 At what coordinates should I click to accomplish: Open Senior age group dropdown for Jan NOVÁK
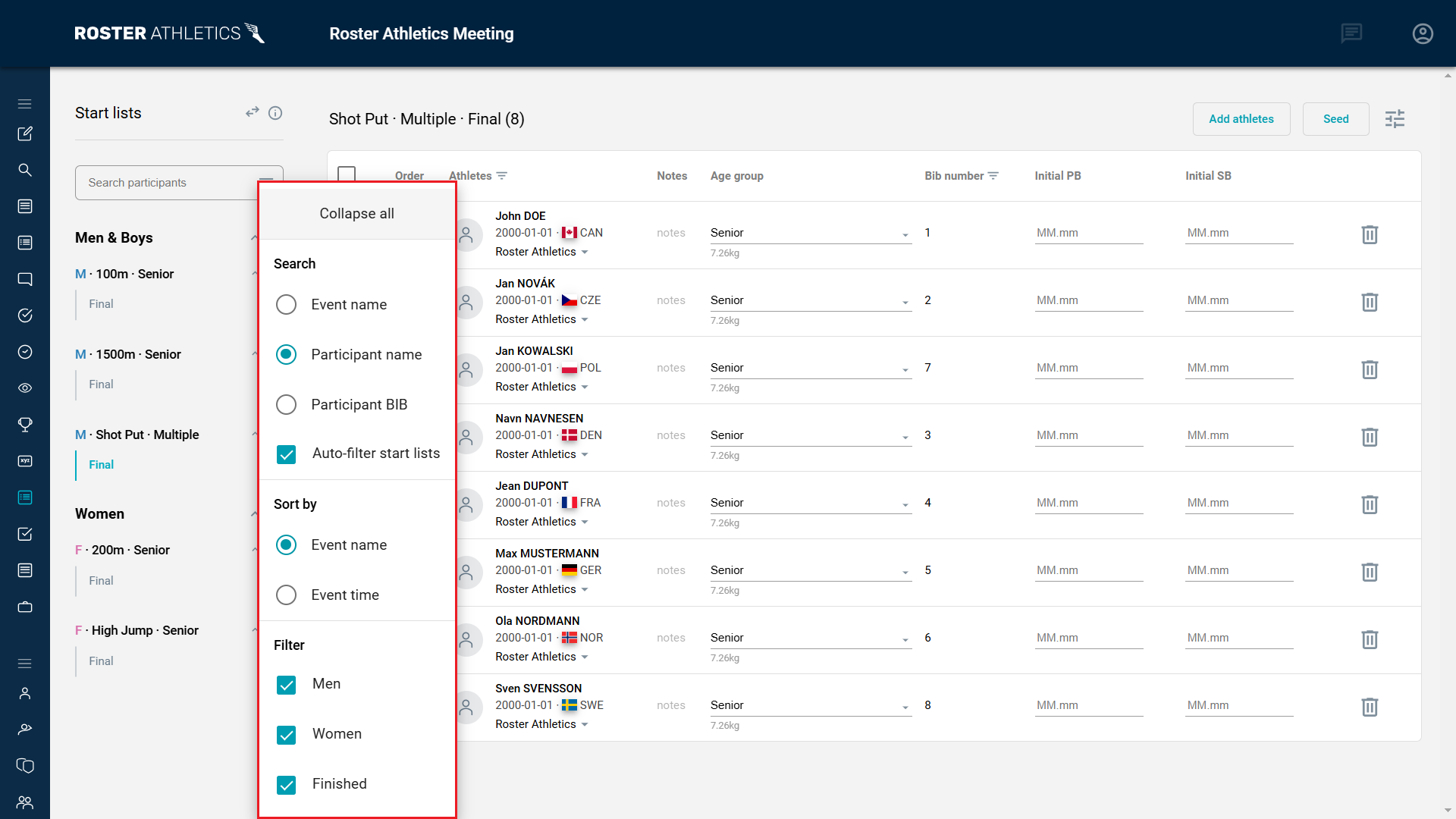click(810, 301)
